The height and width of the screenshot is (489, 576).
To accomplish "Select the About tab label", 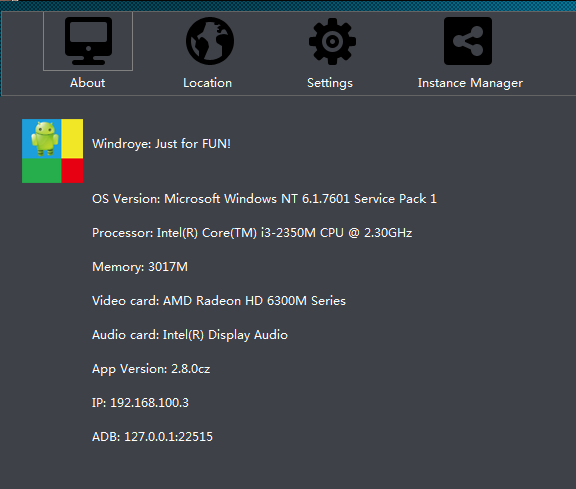I will (87, 83).
